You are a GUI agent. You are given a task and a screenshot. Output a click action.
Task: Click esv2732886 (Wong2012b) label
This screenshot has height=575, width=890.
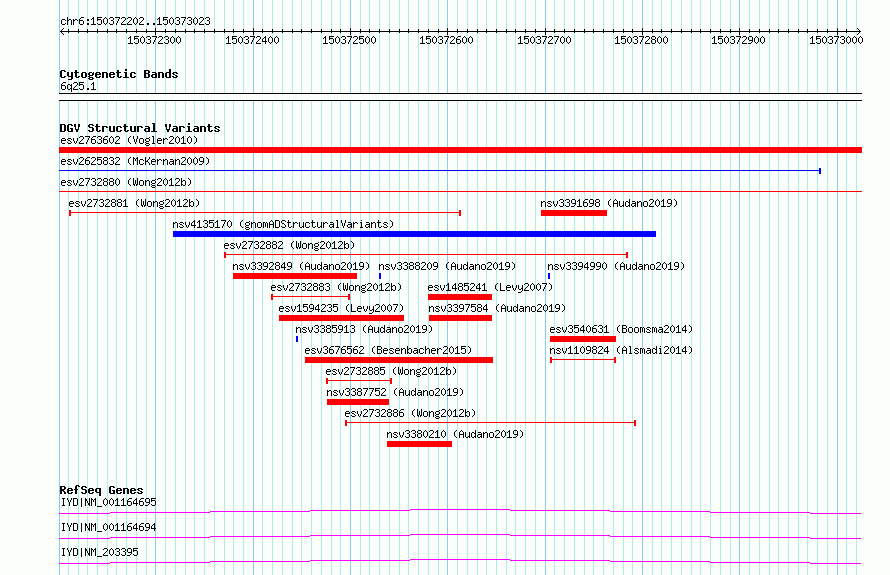[x=410, y=413]
